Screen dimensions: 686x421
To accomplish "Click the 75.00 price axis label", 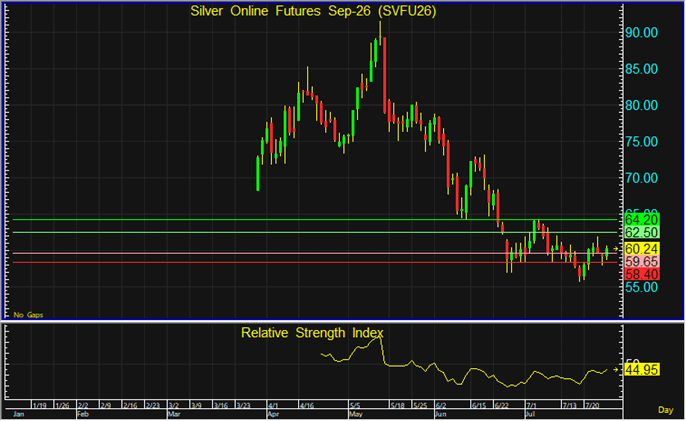I will tap(641, 142).
